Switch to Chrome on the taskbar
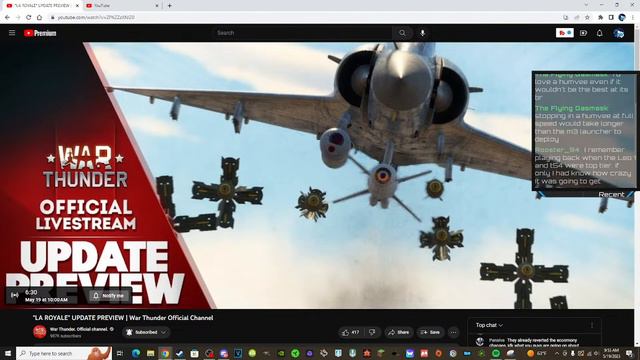640x360 pixels. [165, 353]
